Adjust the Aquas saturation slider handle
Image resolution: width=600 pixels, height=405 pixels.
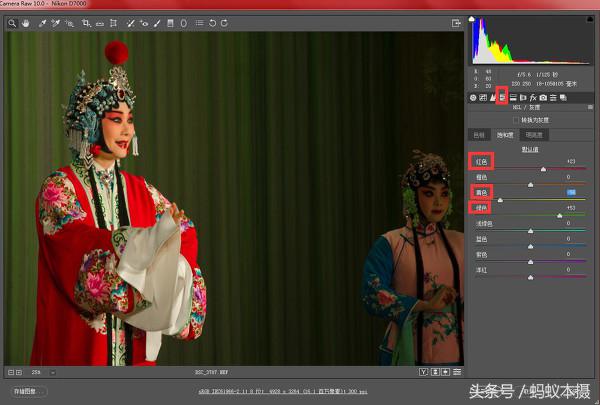[530, 231]
